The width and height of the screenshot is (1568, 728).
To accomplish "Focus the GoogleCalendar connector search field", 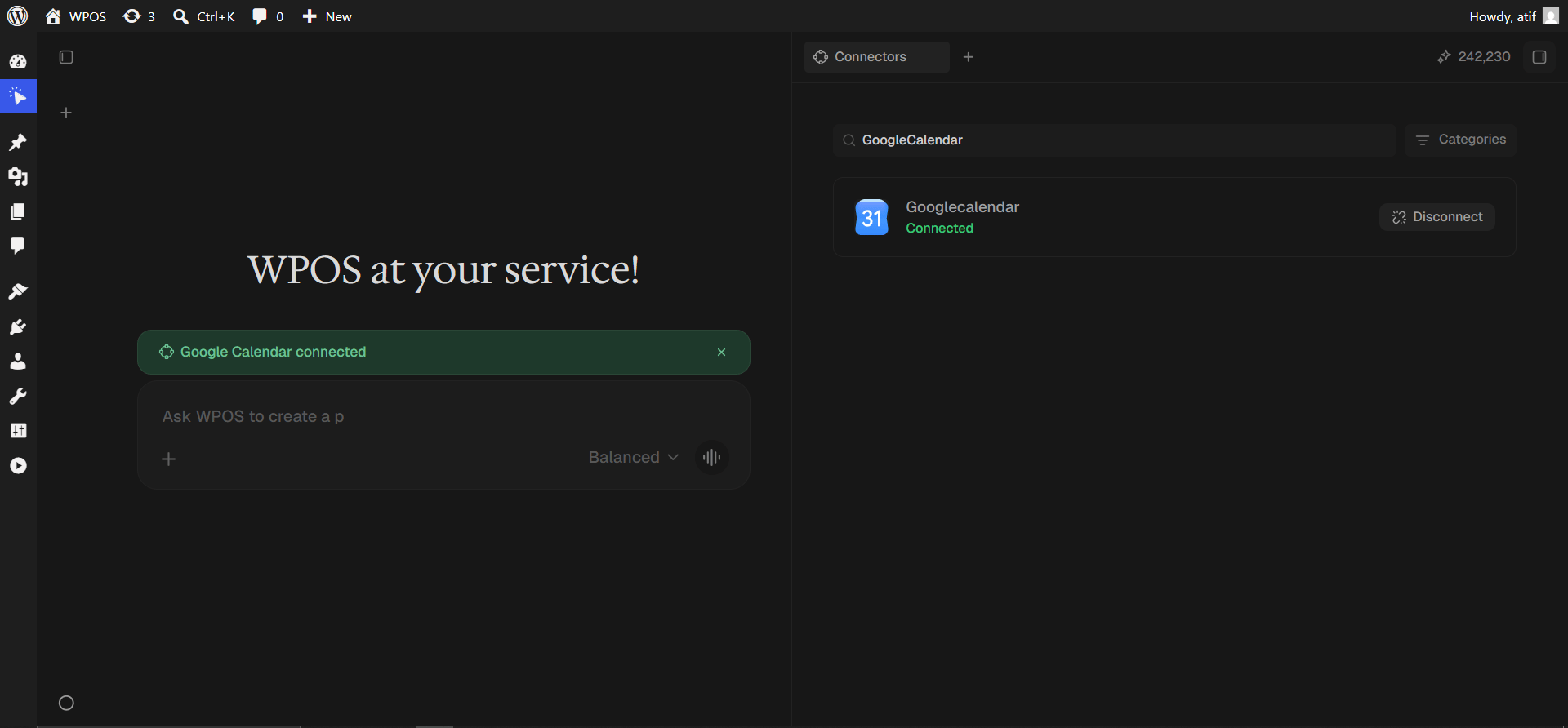I will (x=1114, y=140).
